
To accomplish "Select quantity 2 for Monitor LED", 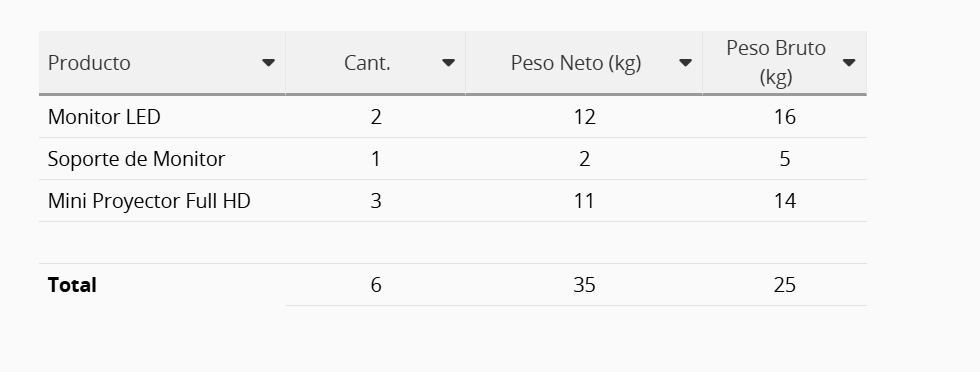I will (x=376, y=117).
